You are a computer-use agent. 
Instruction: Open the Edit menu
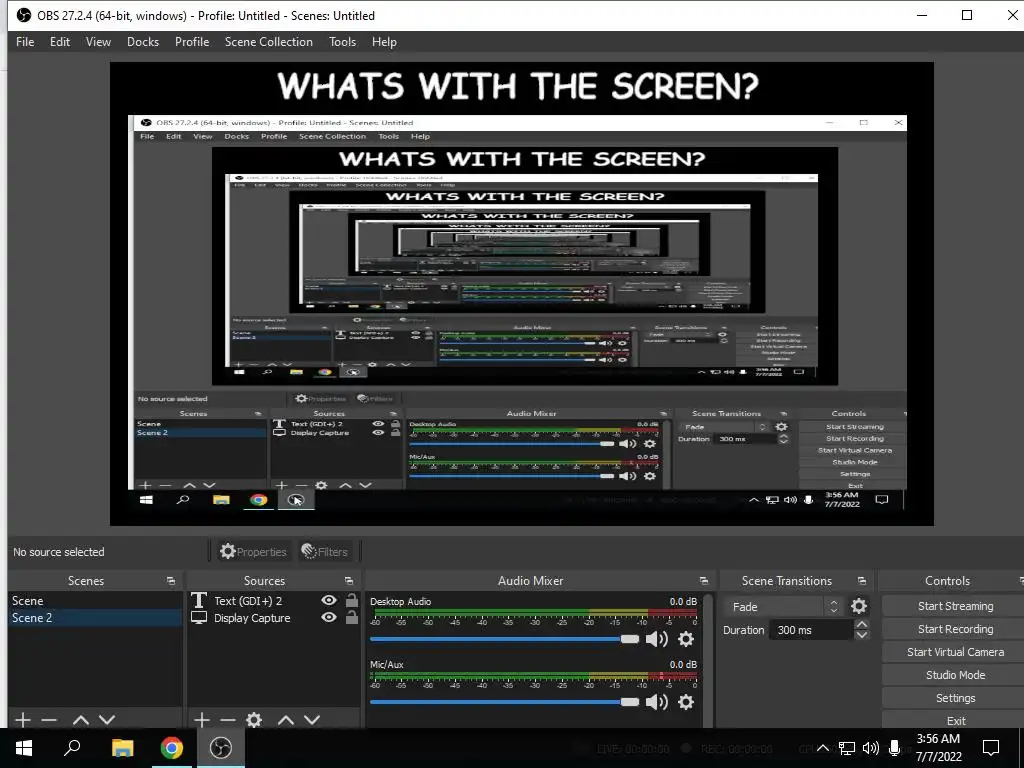59,42
